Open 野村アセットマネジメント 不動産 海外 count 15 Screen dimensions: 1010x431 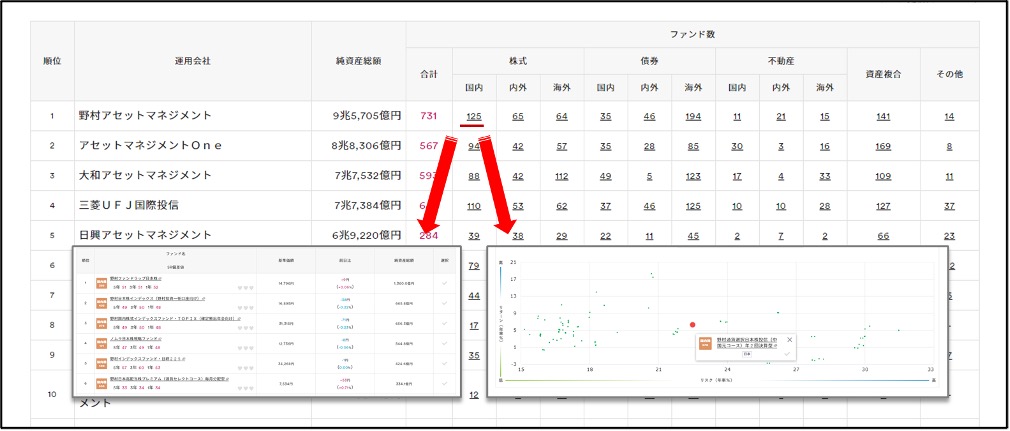point(824,117)
